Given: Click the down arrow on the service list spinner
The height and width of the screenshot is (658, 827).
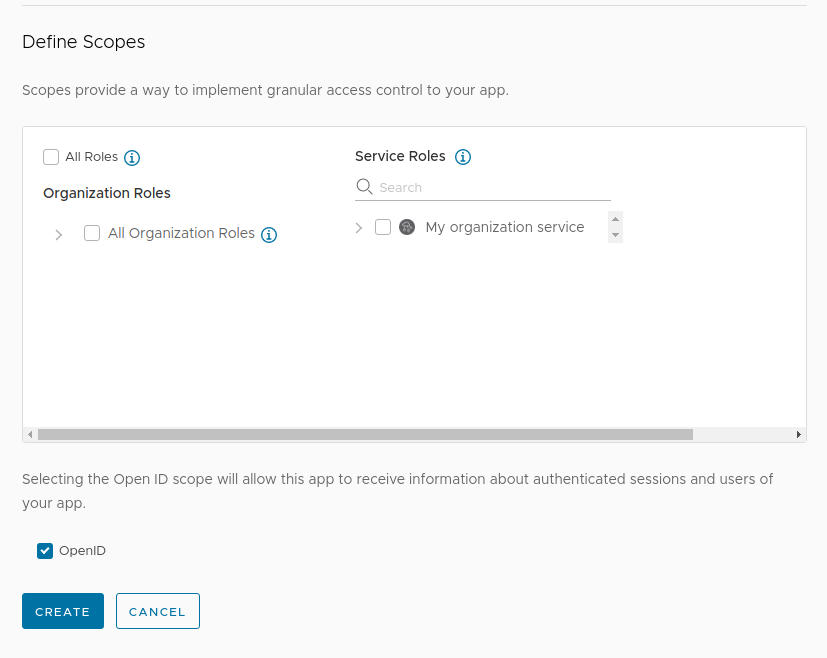Looking at the screenshot, I should coord(614,235).
